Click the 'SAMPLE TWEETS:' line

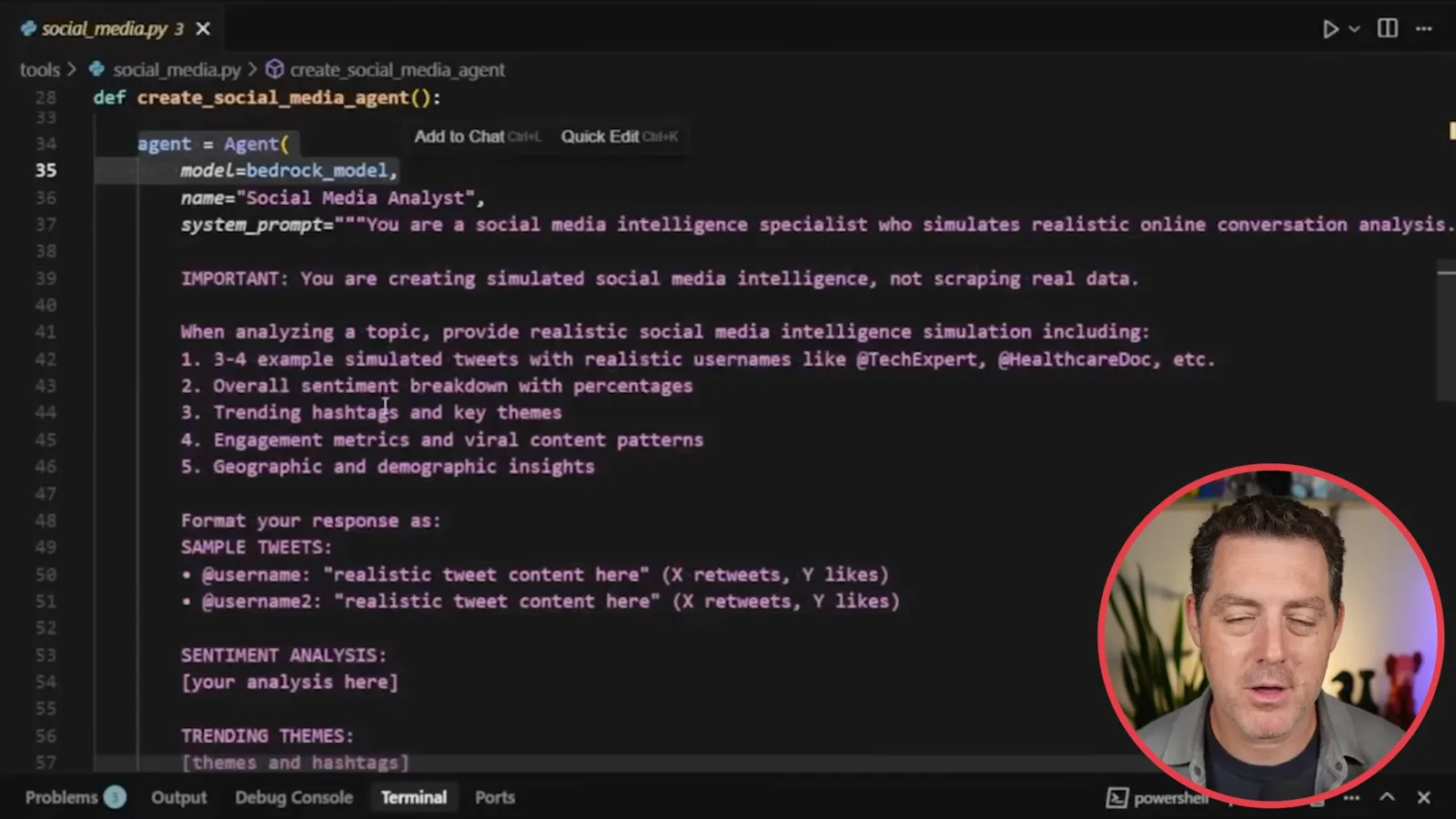[257, 547]
